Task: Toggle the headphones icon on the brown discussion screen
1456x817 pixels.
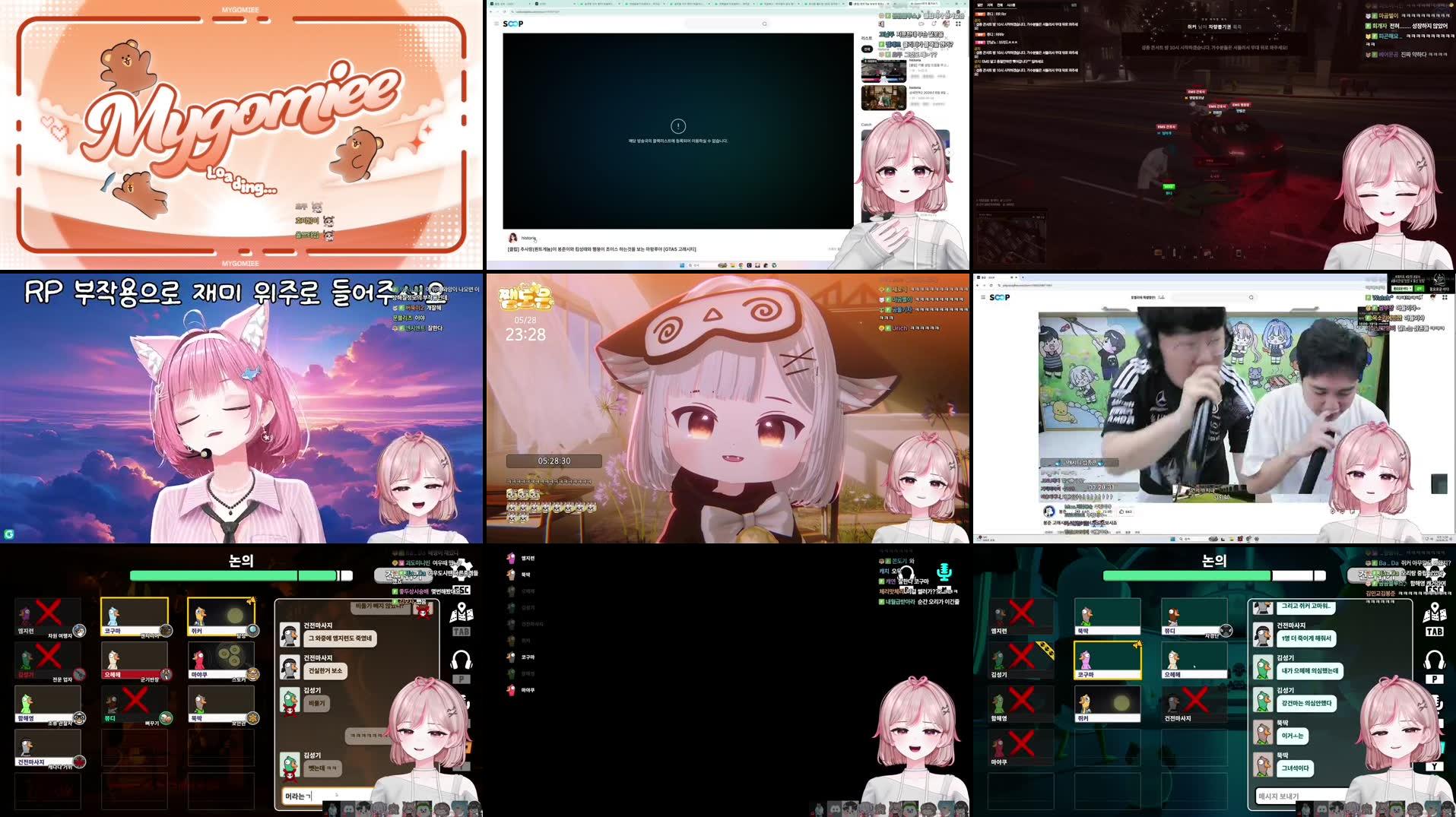Action: click(x=462, y=659)
